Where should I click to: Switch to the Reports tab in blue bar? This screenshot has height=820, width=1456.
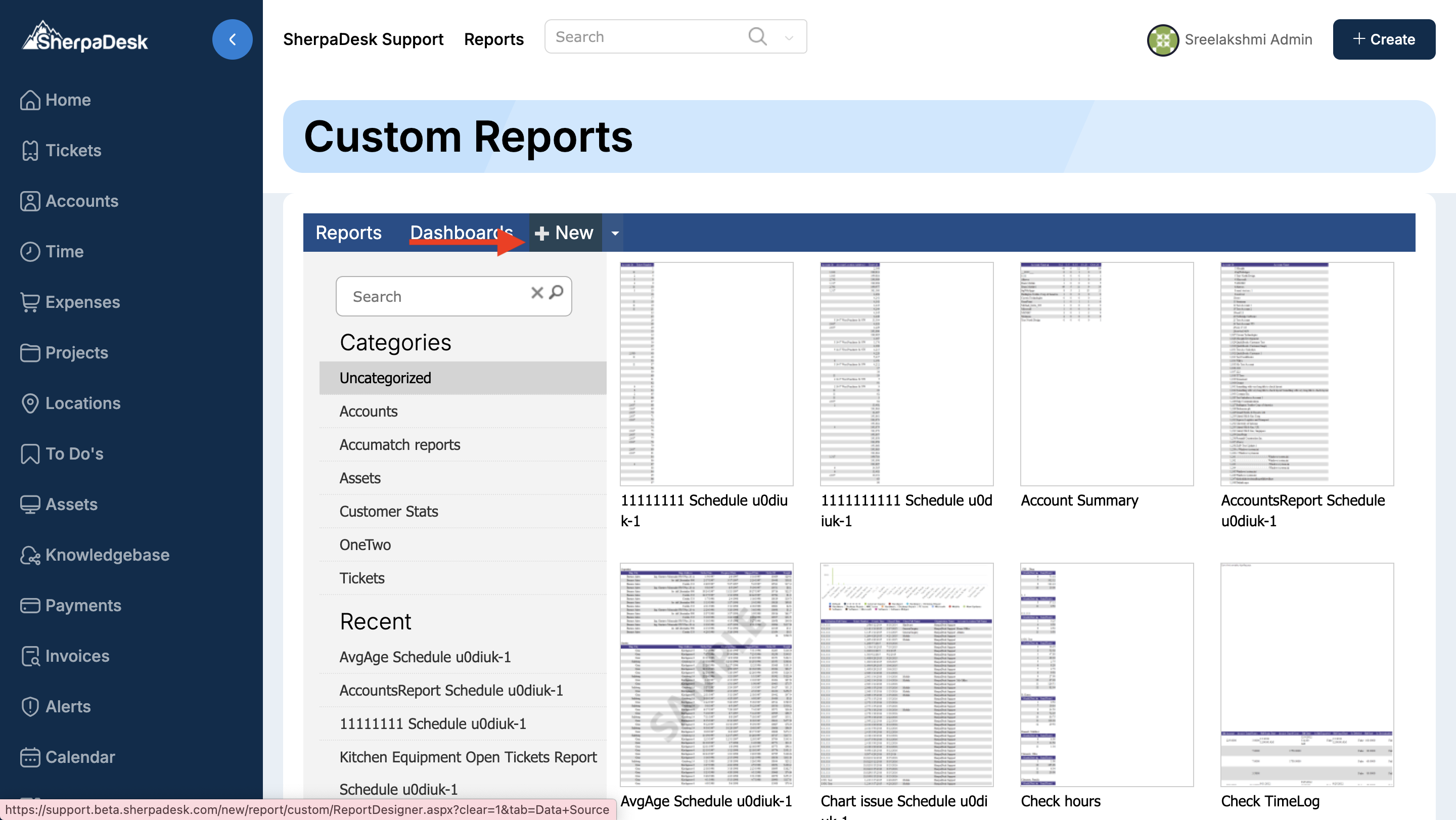(348, 232)
